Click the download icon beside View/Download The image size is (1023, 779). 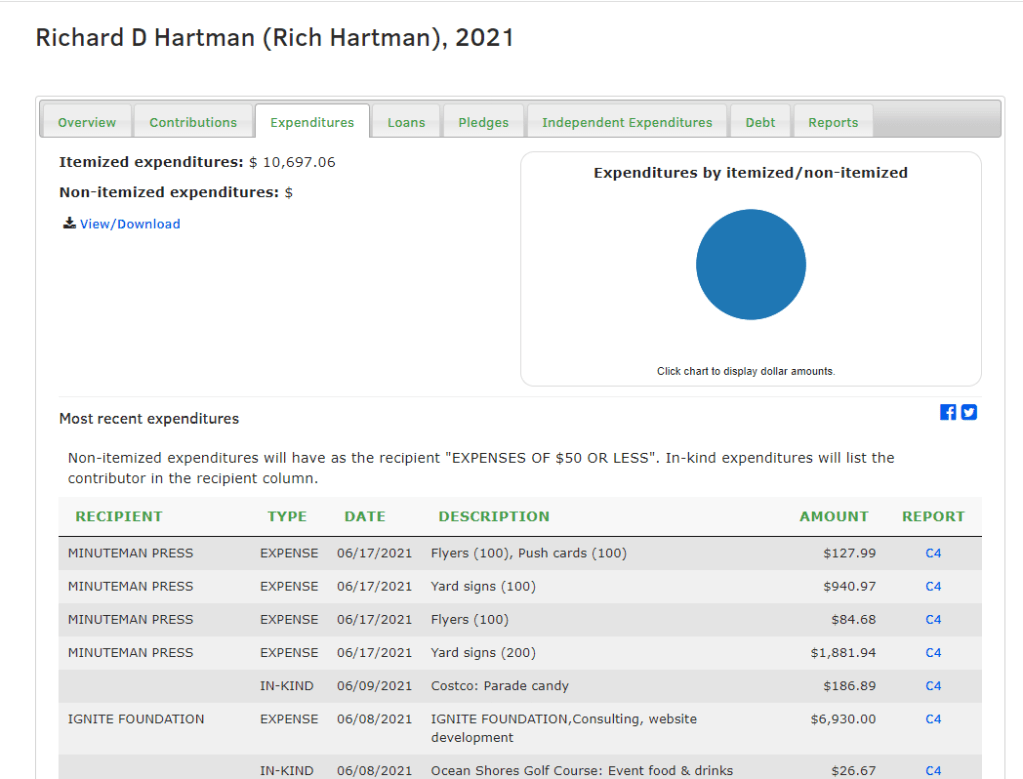pos(69,224)
